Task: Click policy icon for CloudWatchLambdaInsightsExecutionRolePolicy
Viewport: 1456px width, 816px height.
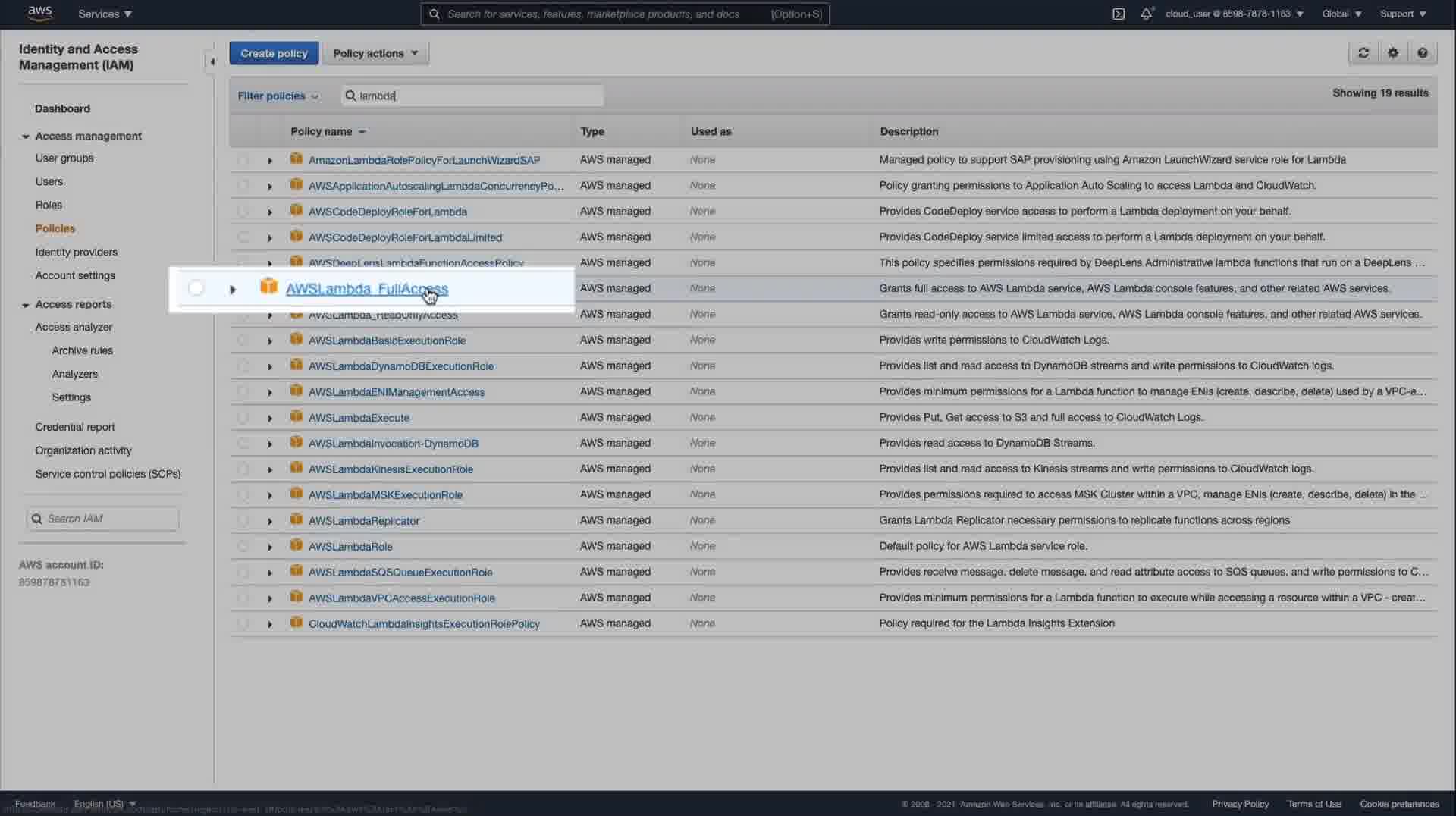Action: pos(297,623)
